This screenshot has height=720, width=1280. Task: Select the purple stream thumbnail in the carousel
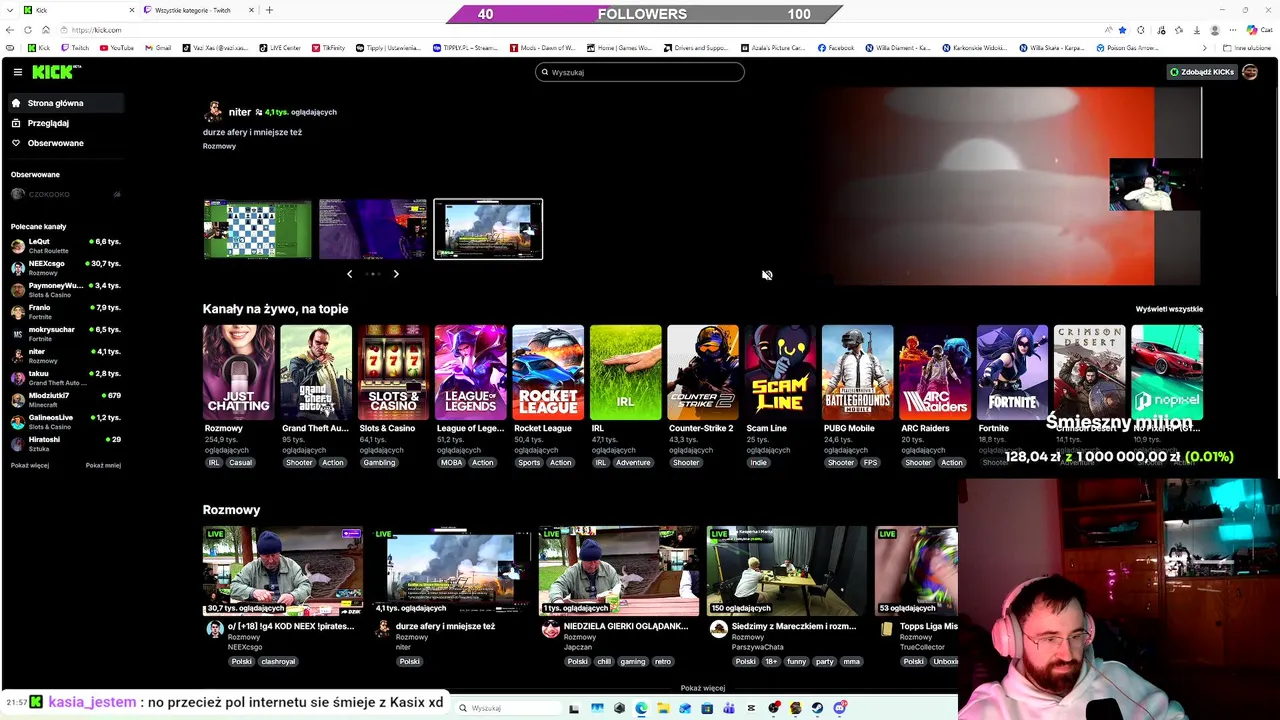pyautogui.click(x=372, y=229)
